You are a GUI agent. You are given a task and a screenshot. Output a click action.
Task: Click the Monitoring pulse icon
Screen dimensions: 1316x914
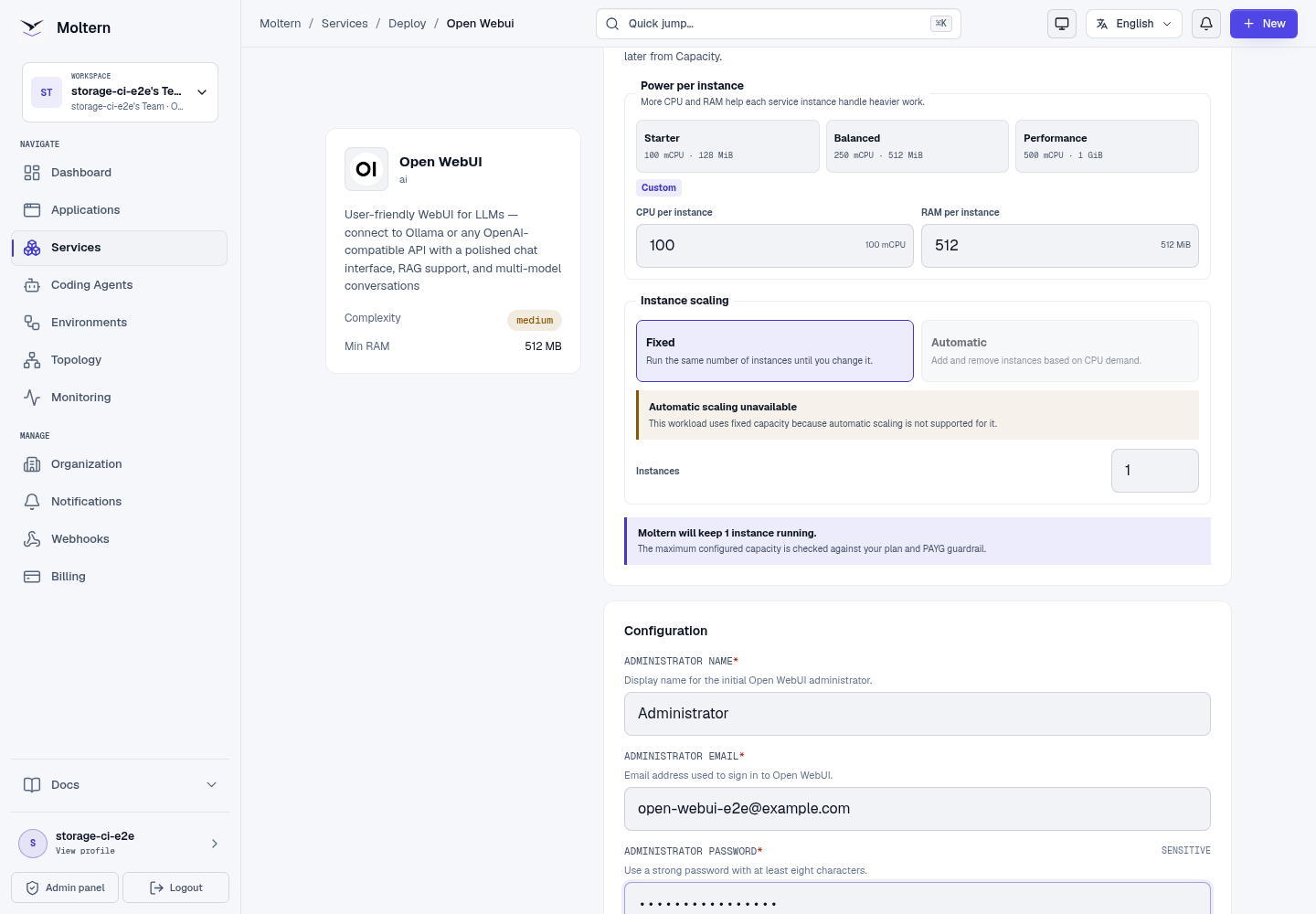coord(32,398)
